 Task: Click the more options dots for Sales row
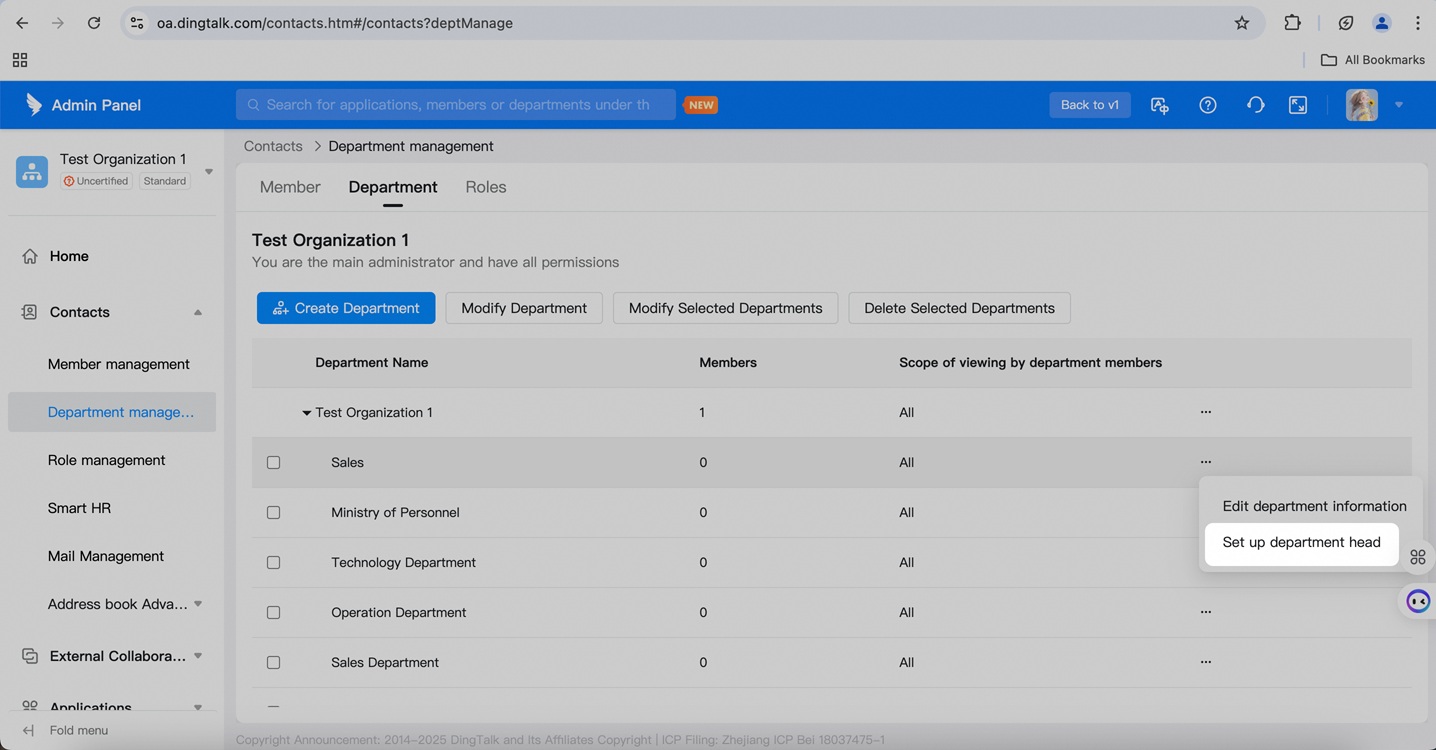(x=1206, y=462)
